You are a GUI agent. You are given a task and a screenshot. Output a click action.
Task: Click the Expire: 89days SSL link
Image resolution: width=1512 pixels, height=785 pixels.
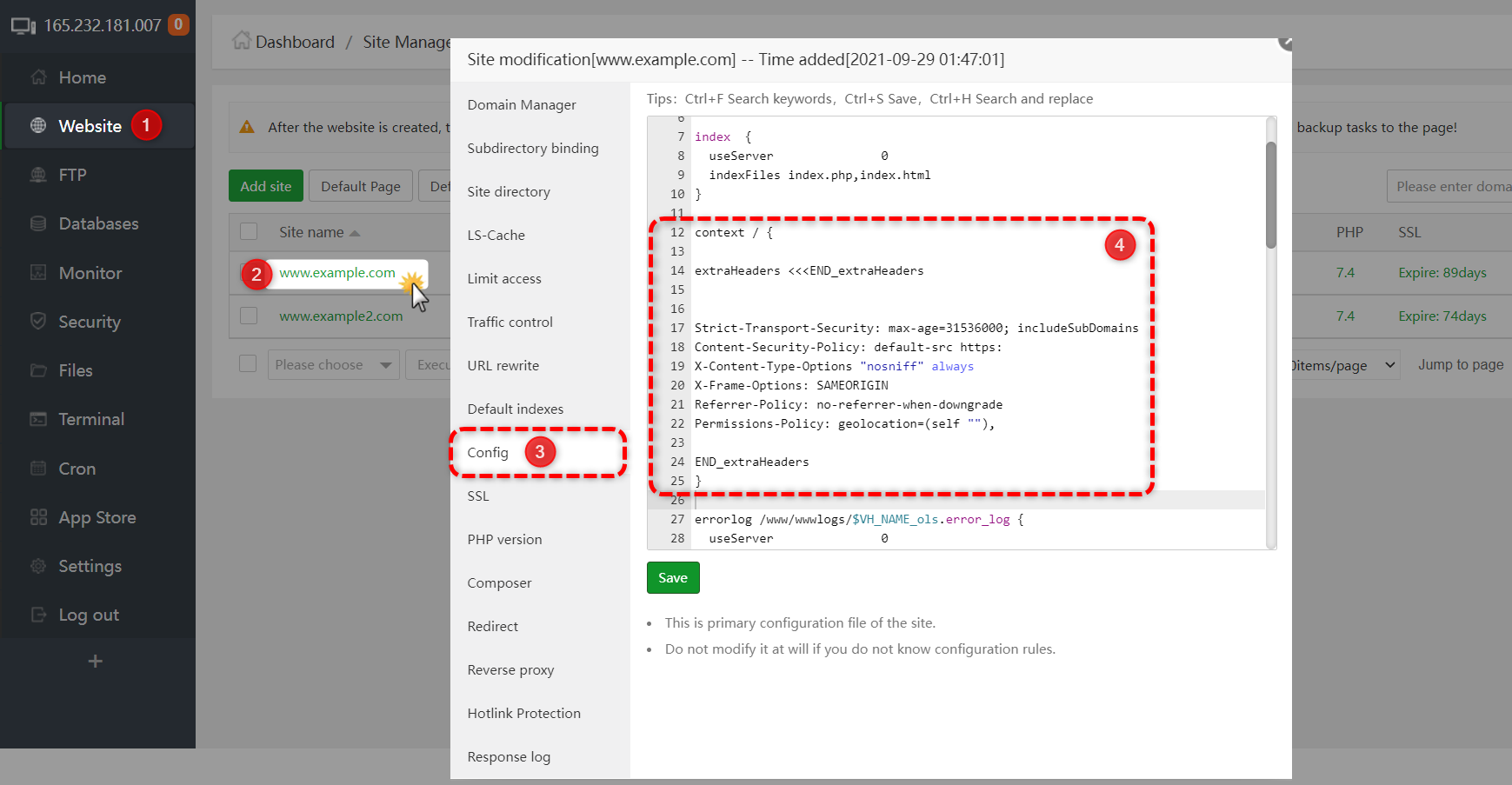1442,273
